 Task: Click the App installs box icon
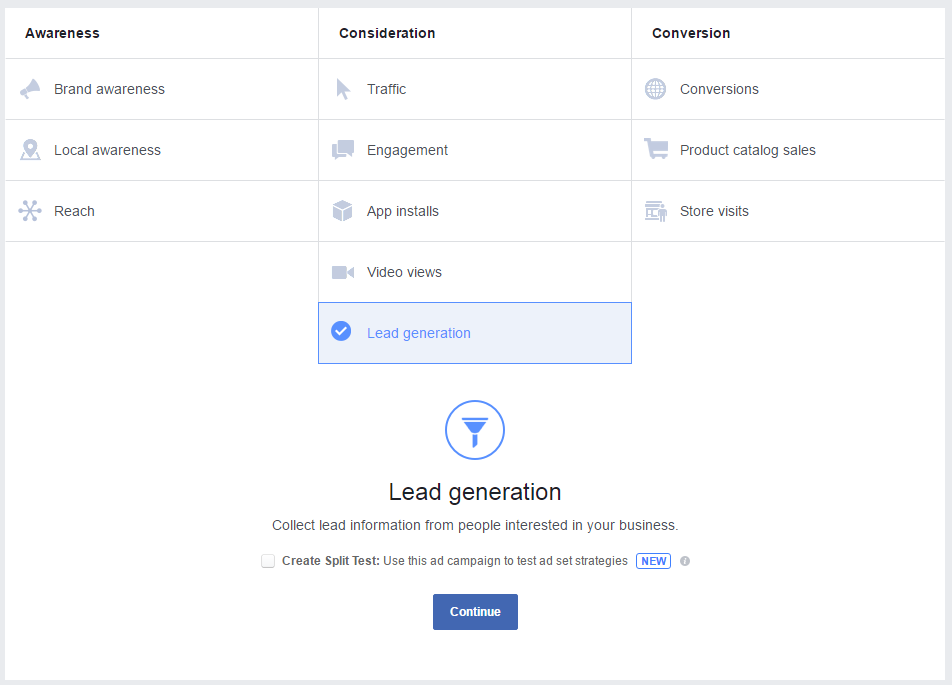343,211
